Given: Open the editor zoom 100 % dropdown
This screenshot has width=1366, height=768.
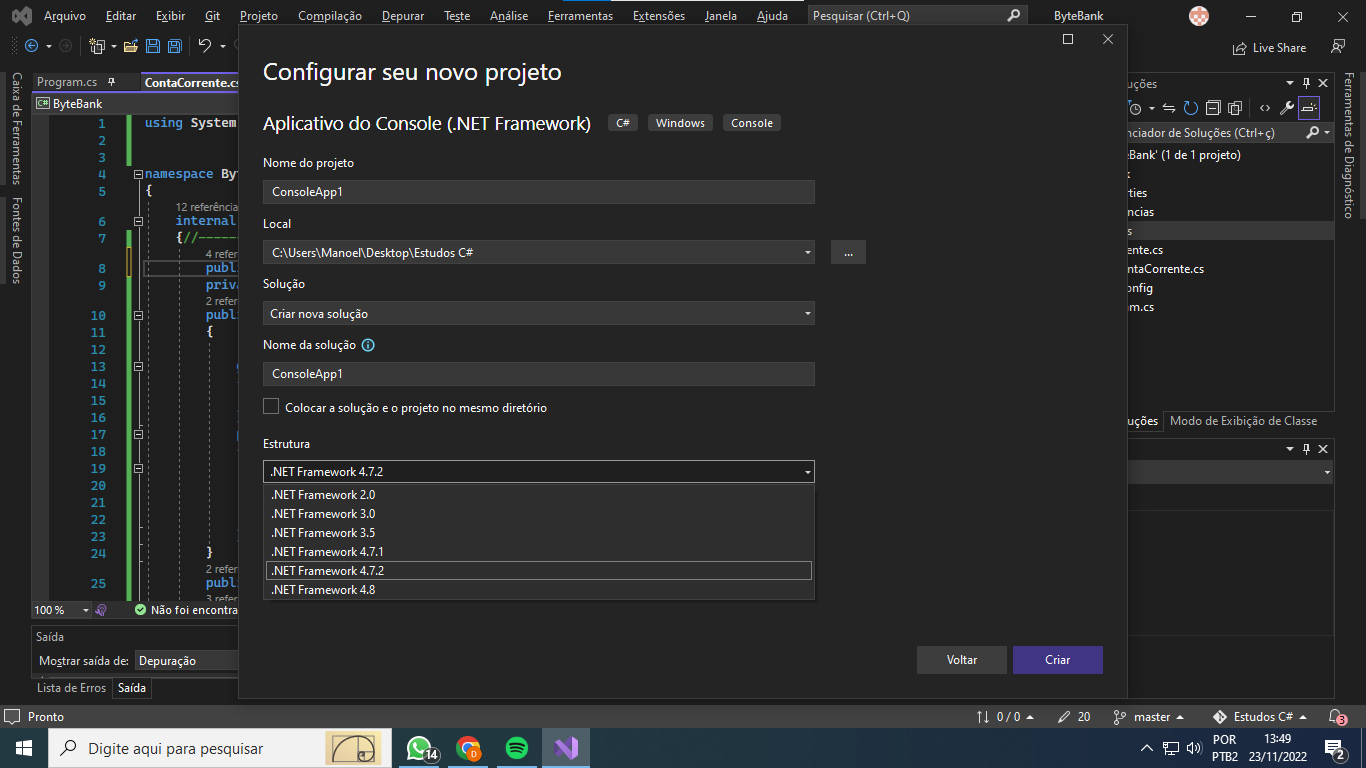Looking at the screenshot, I should coord(85,610).
